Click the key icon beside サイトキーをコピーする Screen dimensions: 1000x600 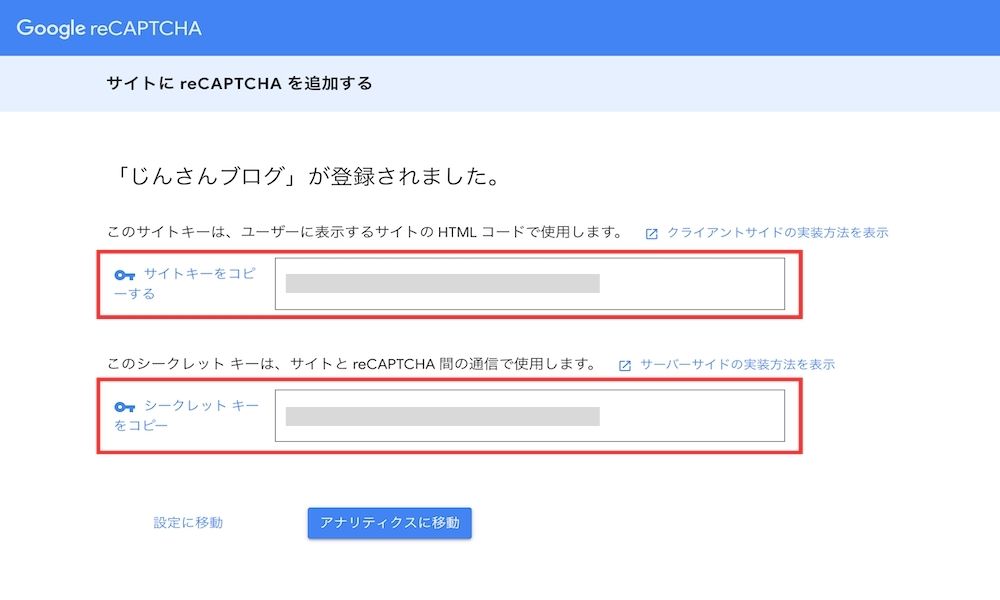point(124,275)
